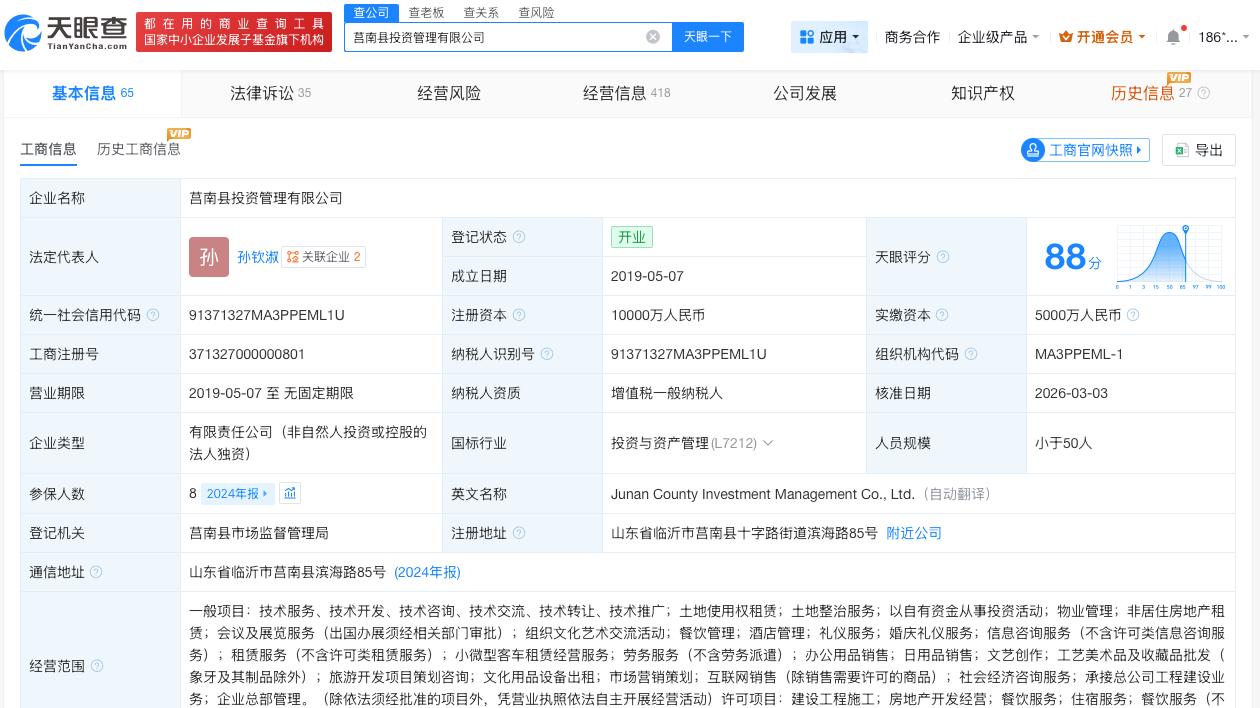The height and width of the screenshot is (708, 1260).
Task: Open the notification bell icon
Action: tap(1173, 37)
